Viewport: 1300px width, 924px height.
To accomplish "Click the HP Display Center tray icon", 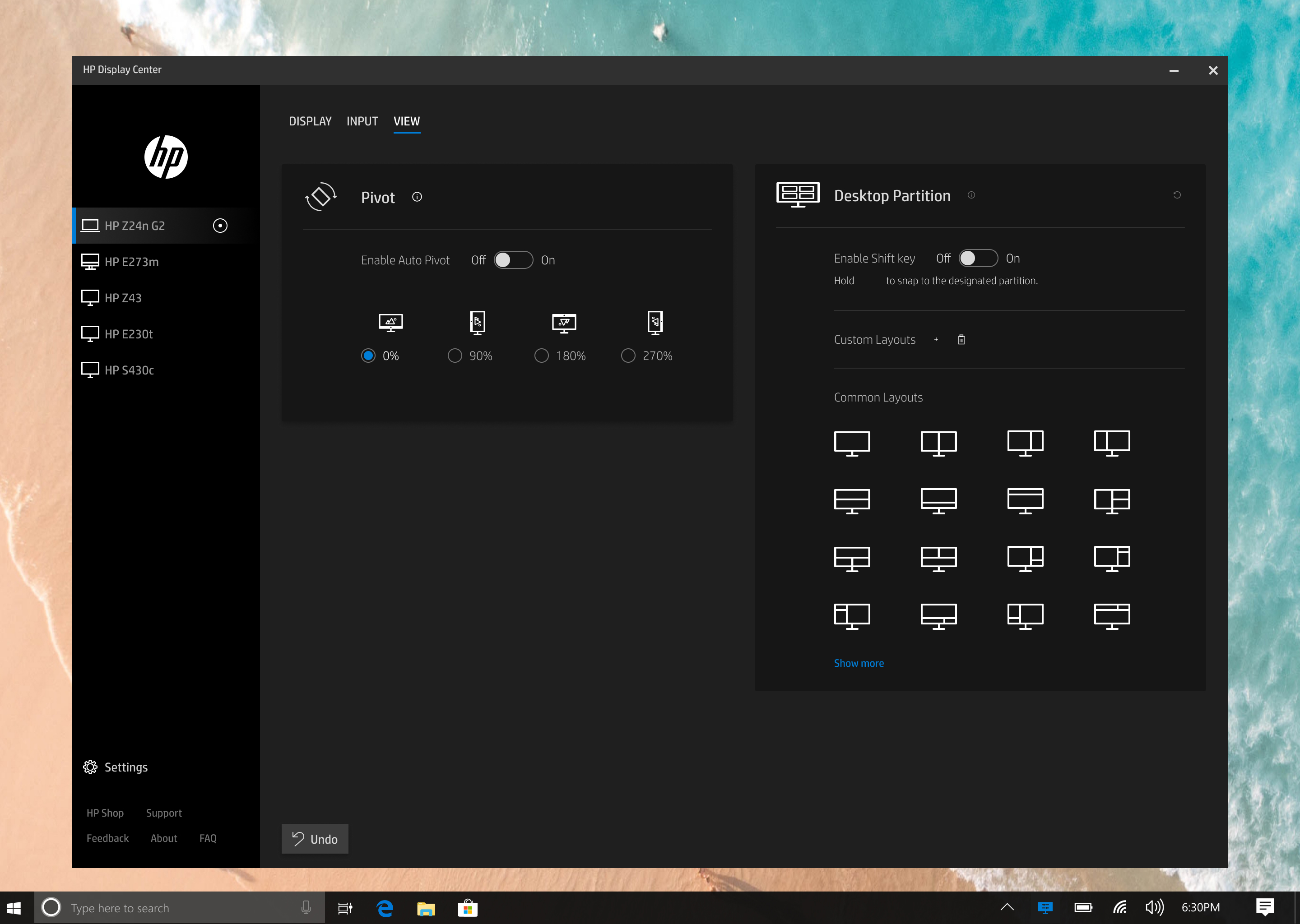I will tap(1045, 907).
